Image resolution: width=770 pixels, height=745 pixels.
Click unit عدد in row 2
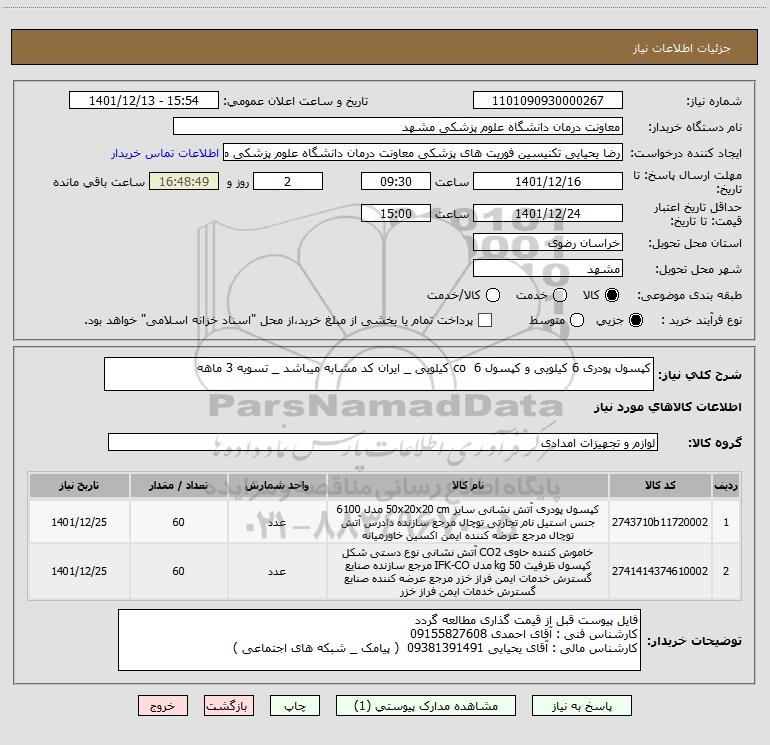pyautogui.click(x=277, y=571)
